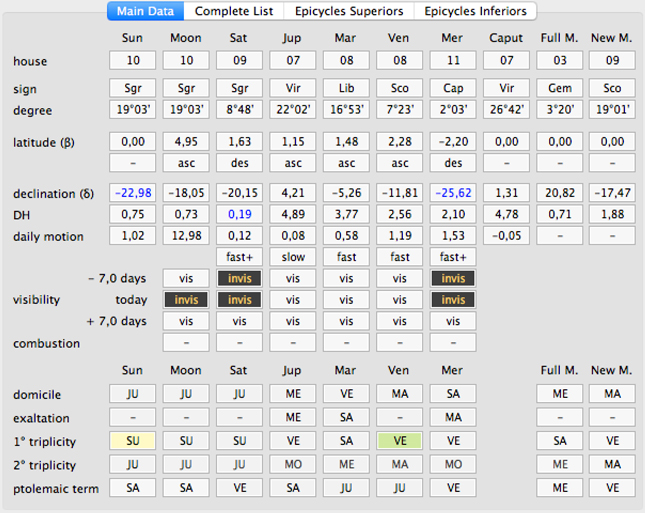This screenshot has width=645, height=513.
Task: Click the Moon daily motion value 12,98
Action: click(x=186, y=235)
